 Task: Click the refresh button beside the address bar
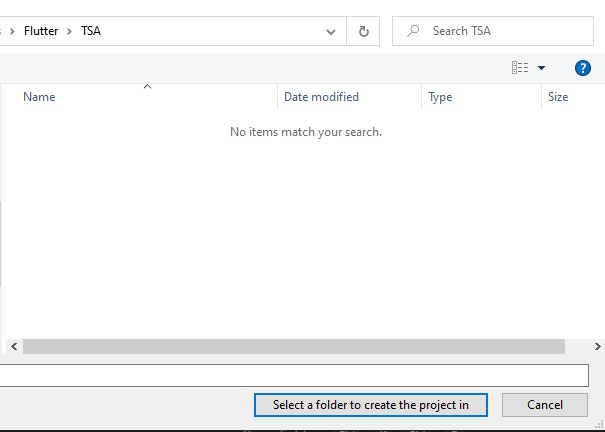click(363, 31)
